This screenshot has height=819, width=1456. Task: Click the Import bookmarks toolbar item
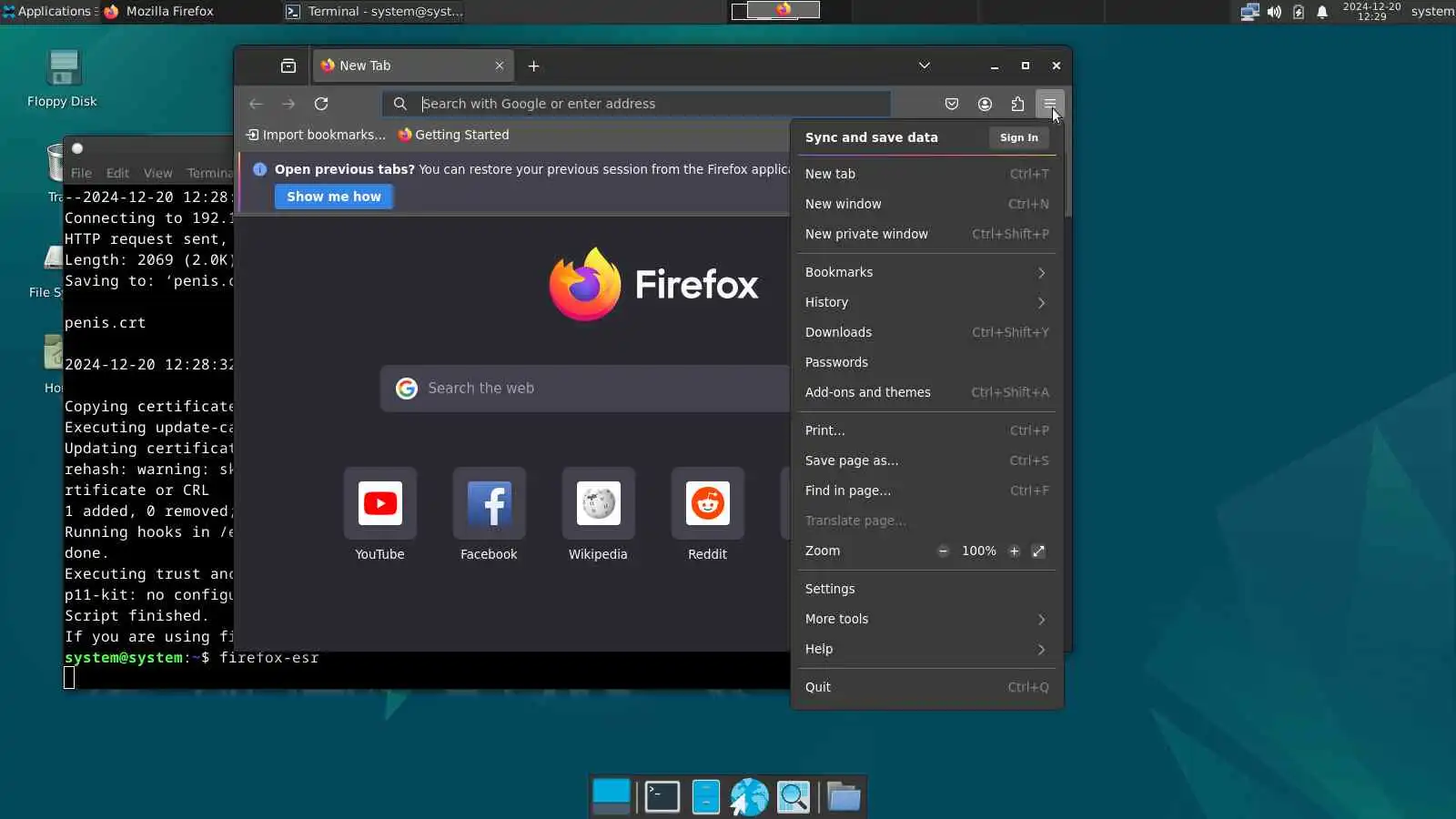coord(316,135)
